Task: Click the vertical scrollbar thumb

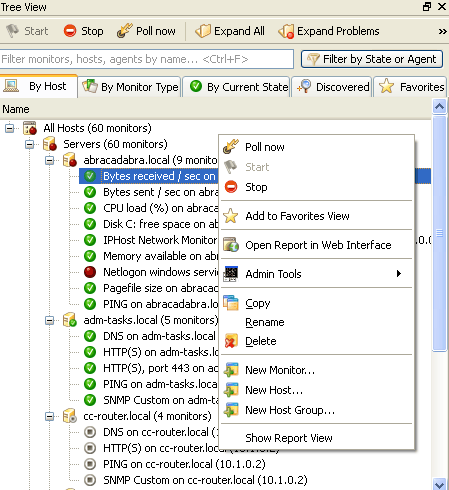Action: pos(440,233)
